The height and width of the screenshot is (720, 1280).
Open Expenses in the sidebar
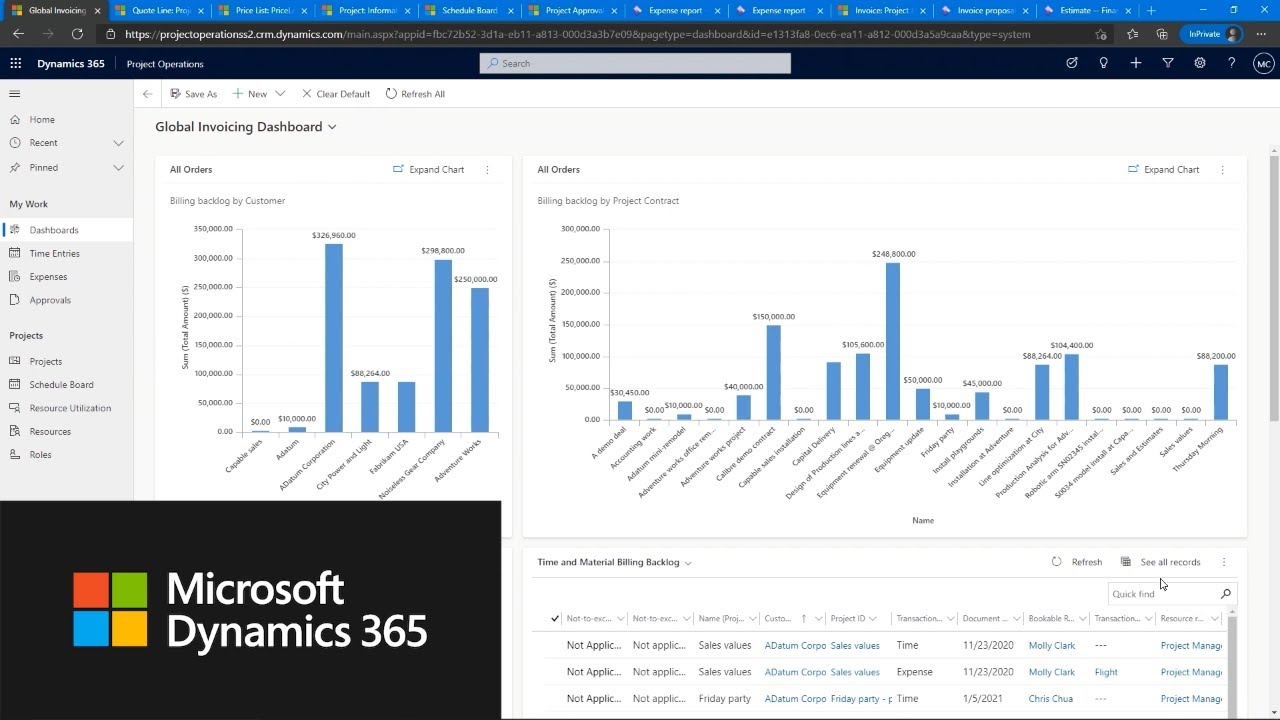(48, 277)
